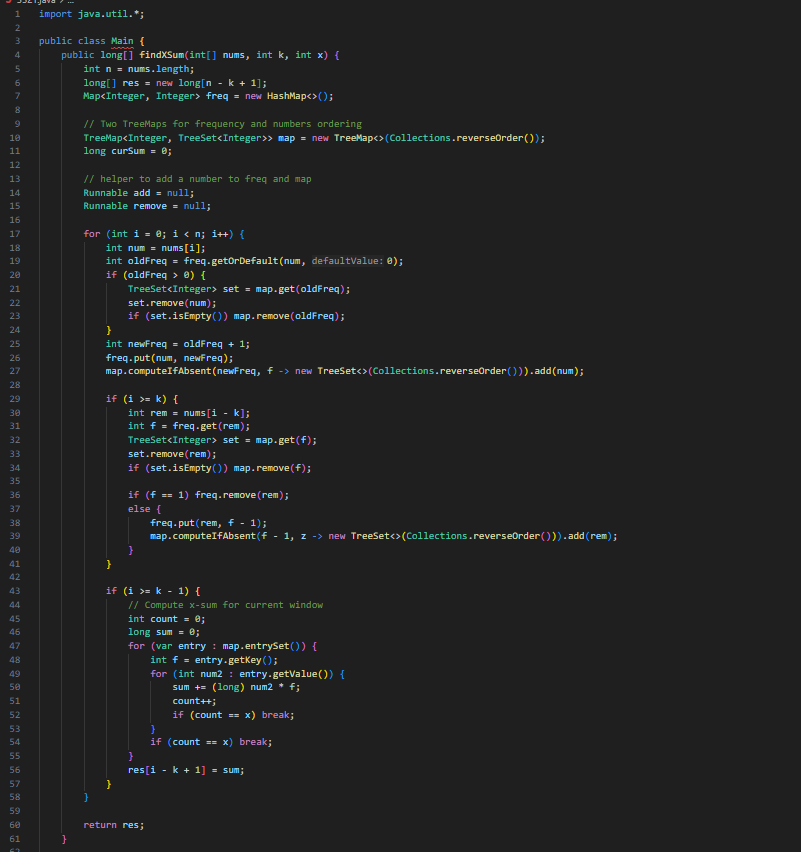Click 'map.remove(f)' on line 34
801x852 pixels.
click(270, 468)
